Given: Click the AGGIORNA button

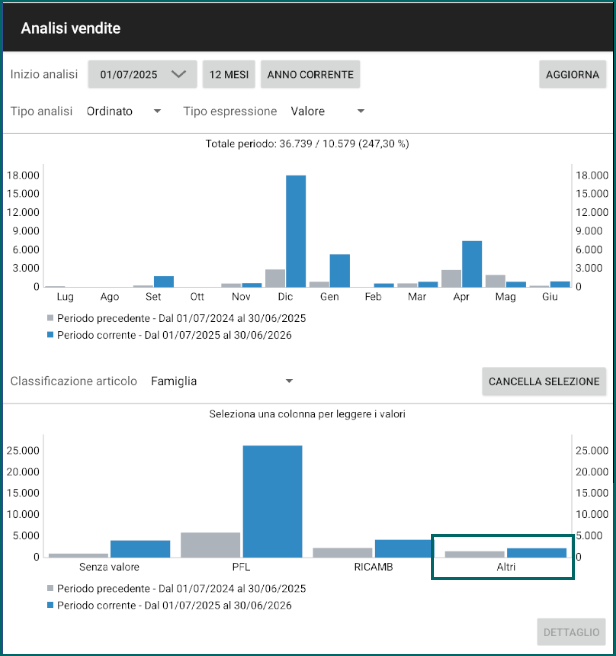Looking at the screenshot, I should click(572, 74).
